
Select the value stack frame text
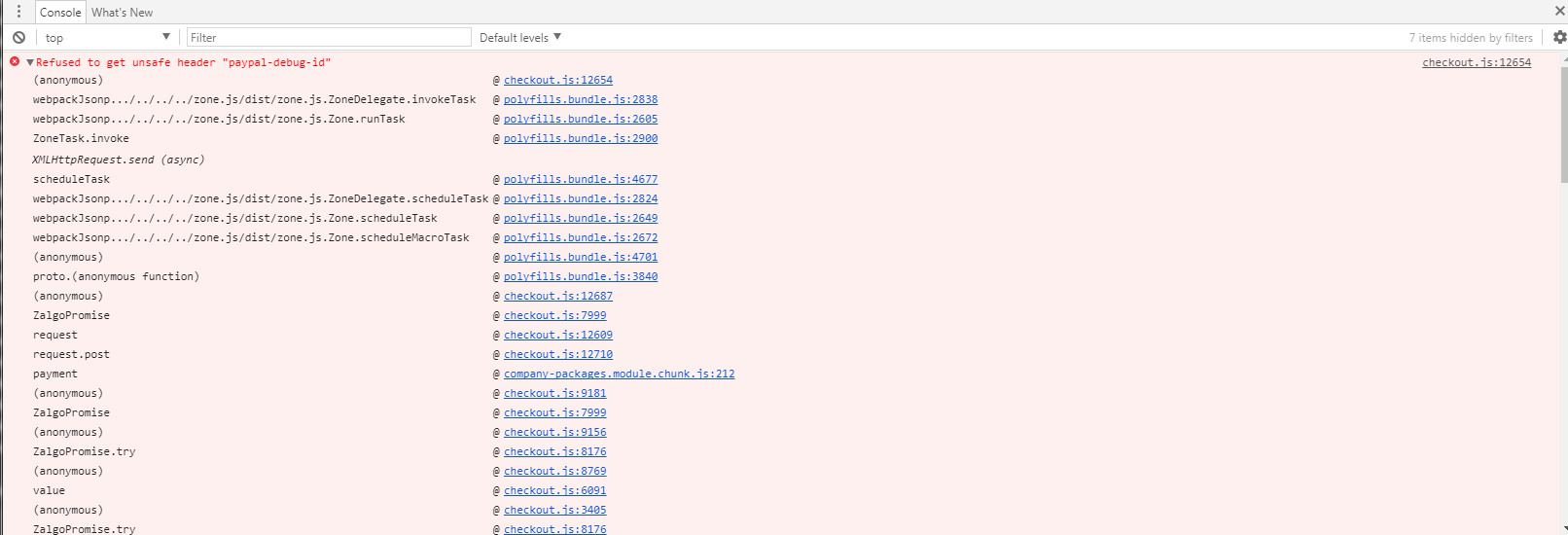pos(49,490)
